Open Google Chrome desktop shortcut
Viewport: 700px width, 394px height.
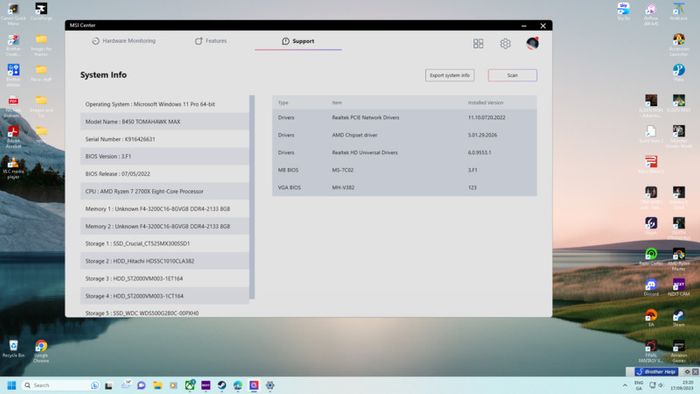point(41,351)
